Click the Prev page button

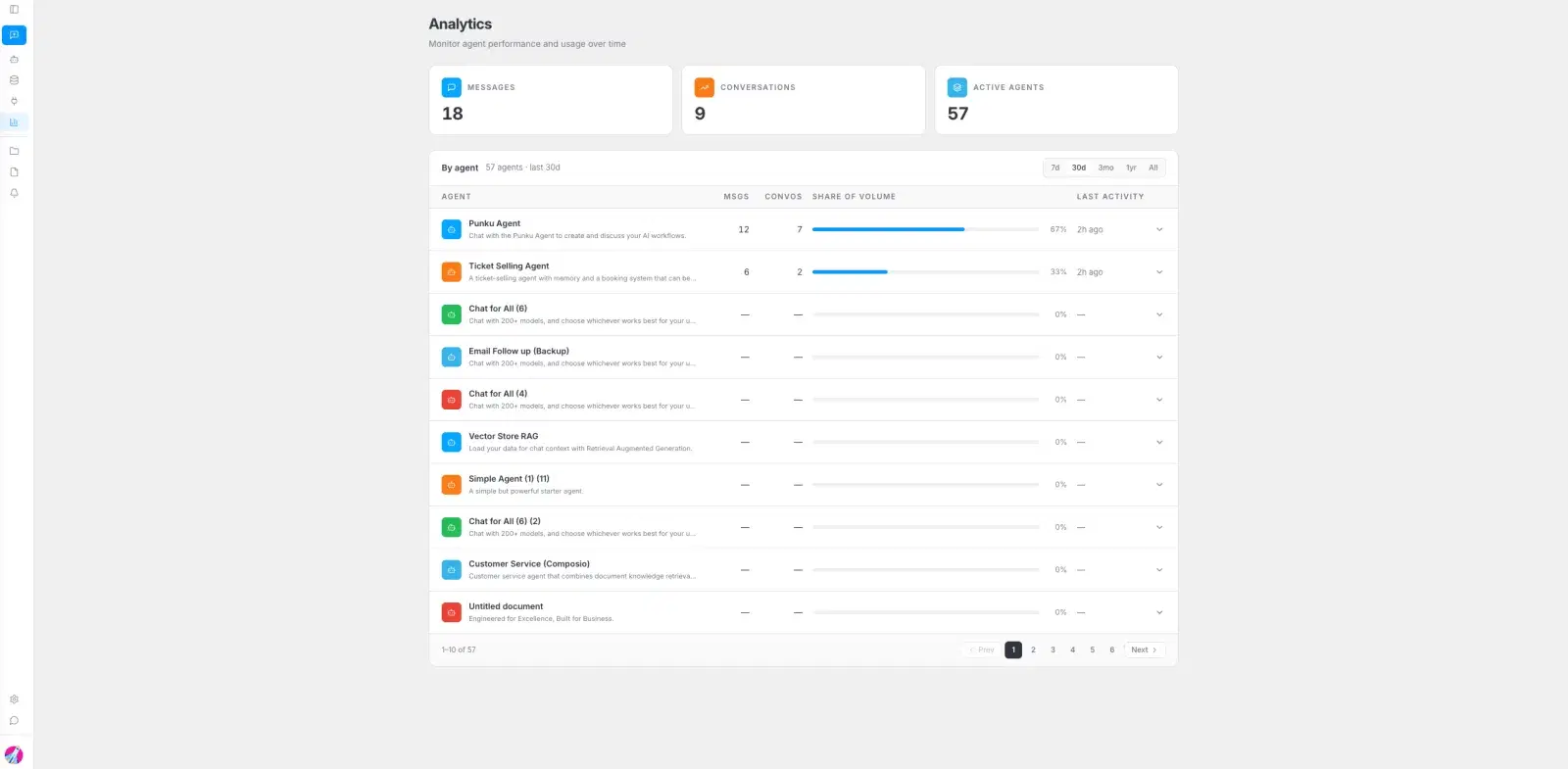pyautogui.click(x=981, y=649)
